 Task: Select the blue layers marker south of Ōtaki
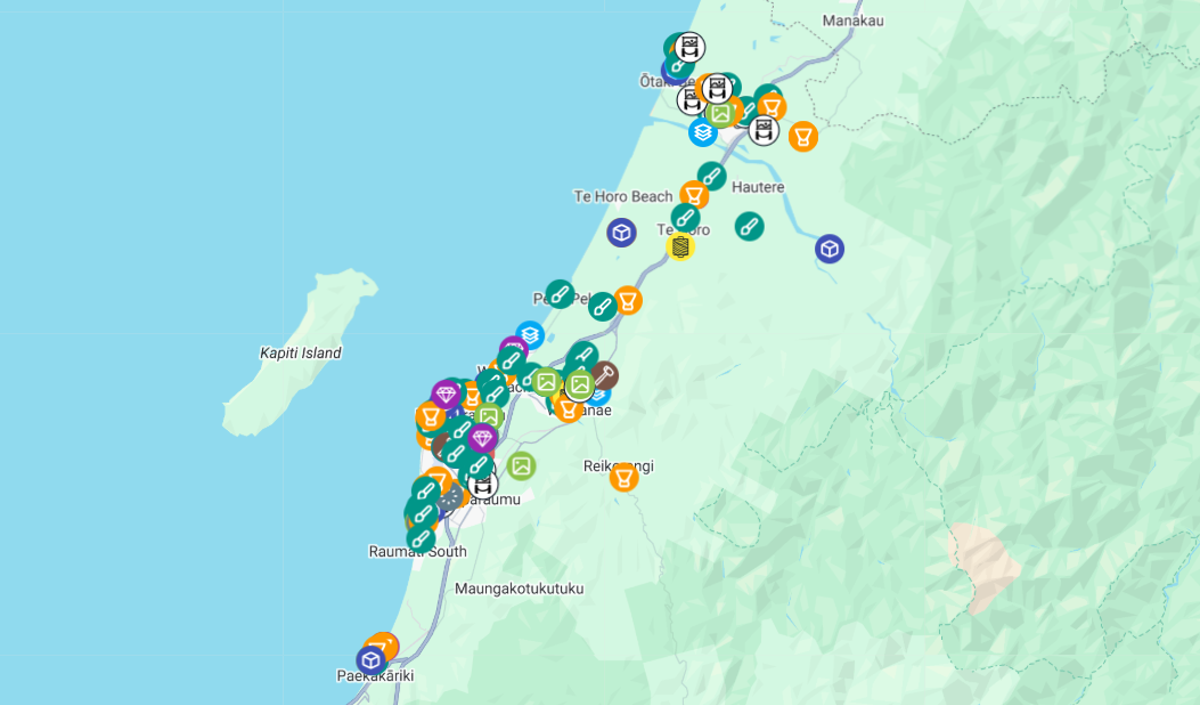(x=703, y=131)
